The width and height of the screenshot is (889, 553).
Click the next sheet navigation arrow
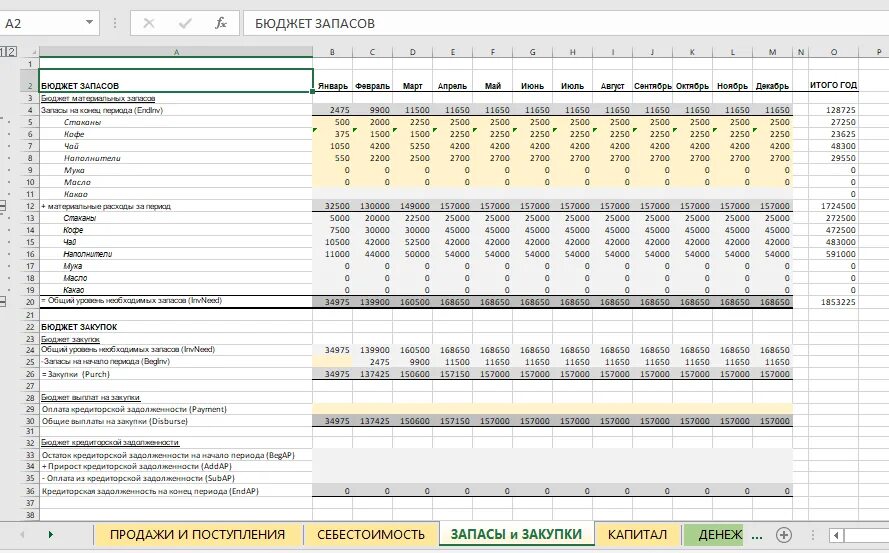pyautogui.click(x=50, y=534)
